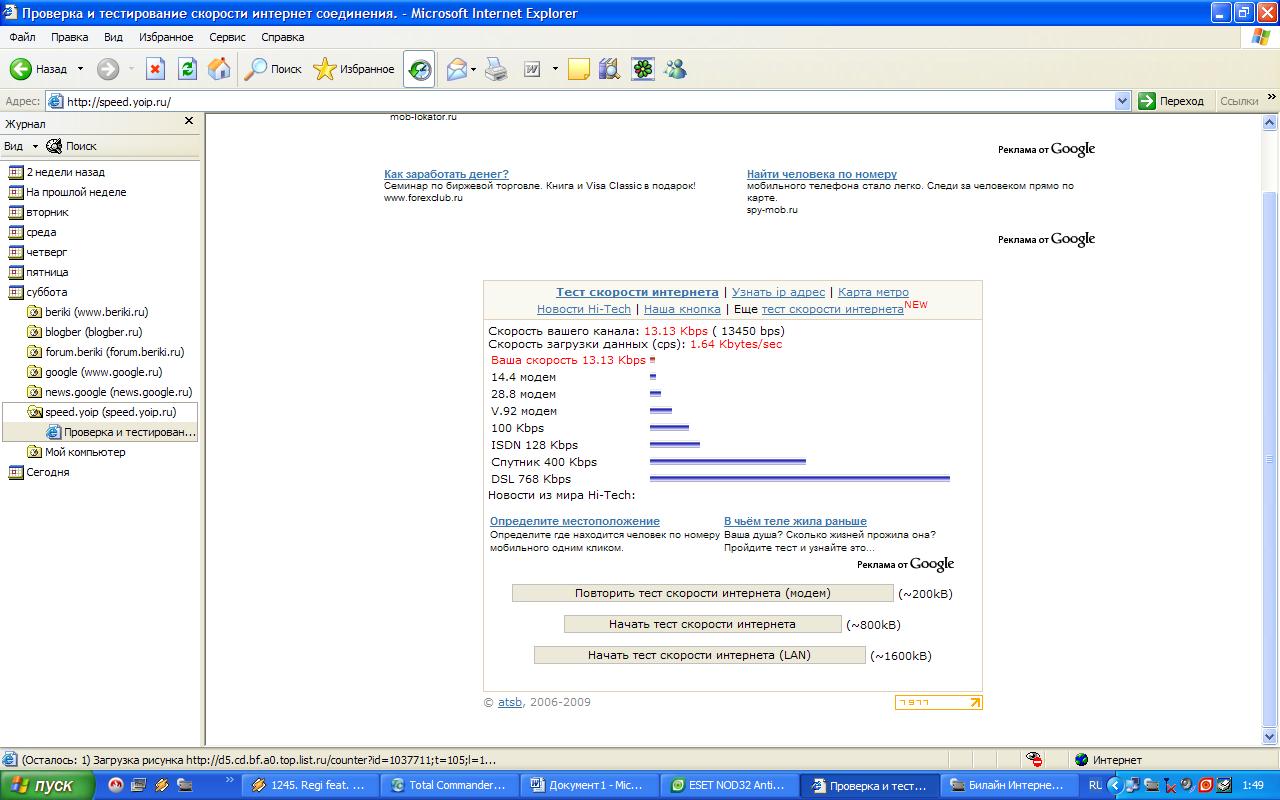Click the Print icon in toolbar
Viewport: 1280px width, 800px height.
click(496, 69)
